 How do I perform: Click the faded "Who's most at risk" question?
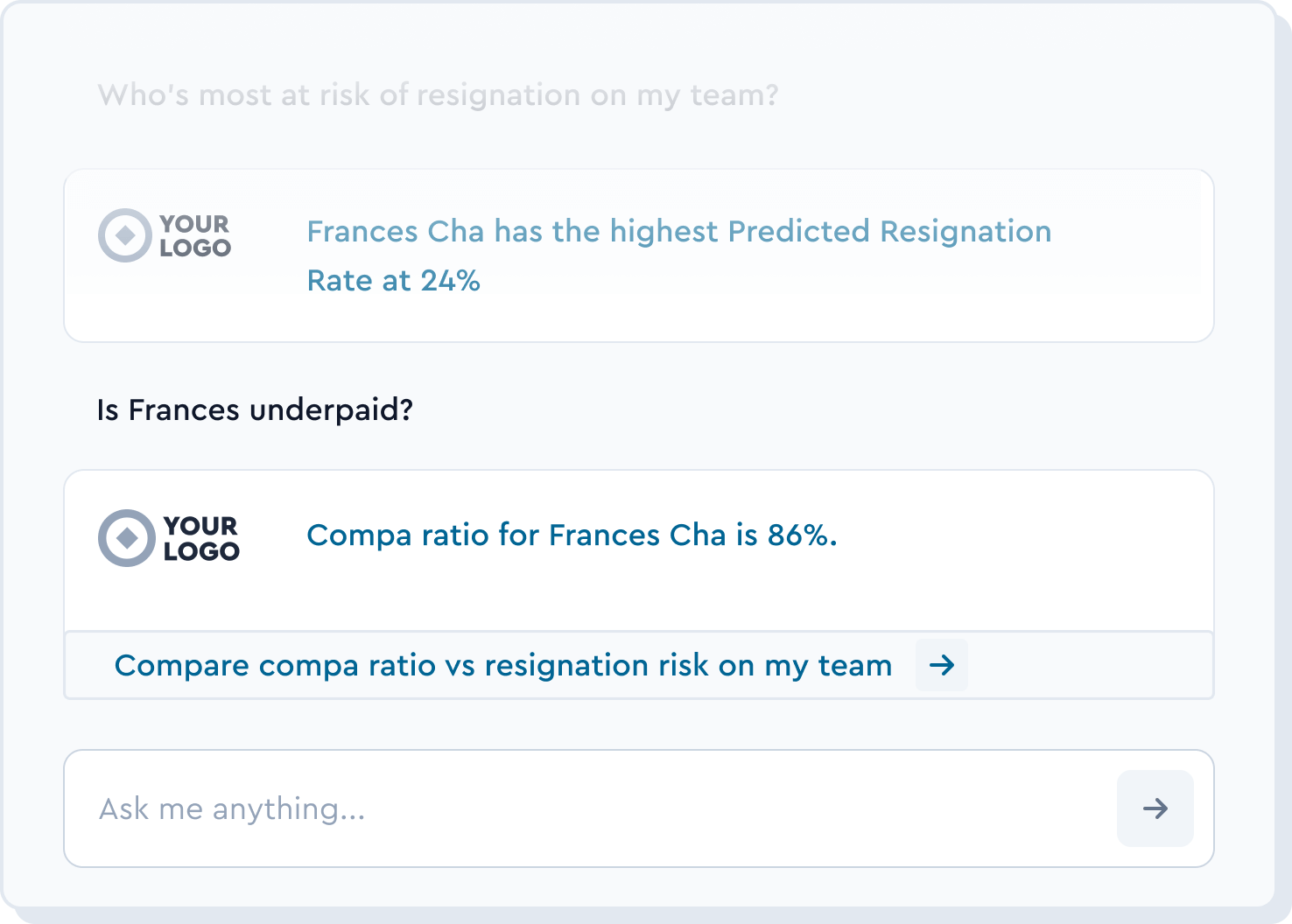[x=438, y=94]
